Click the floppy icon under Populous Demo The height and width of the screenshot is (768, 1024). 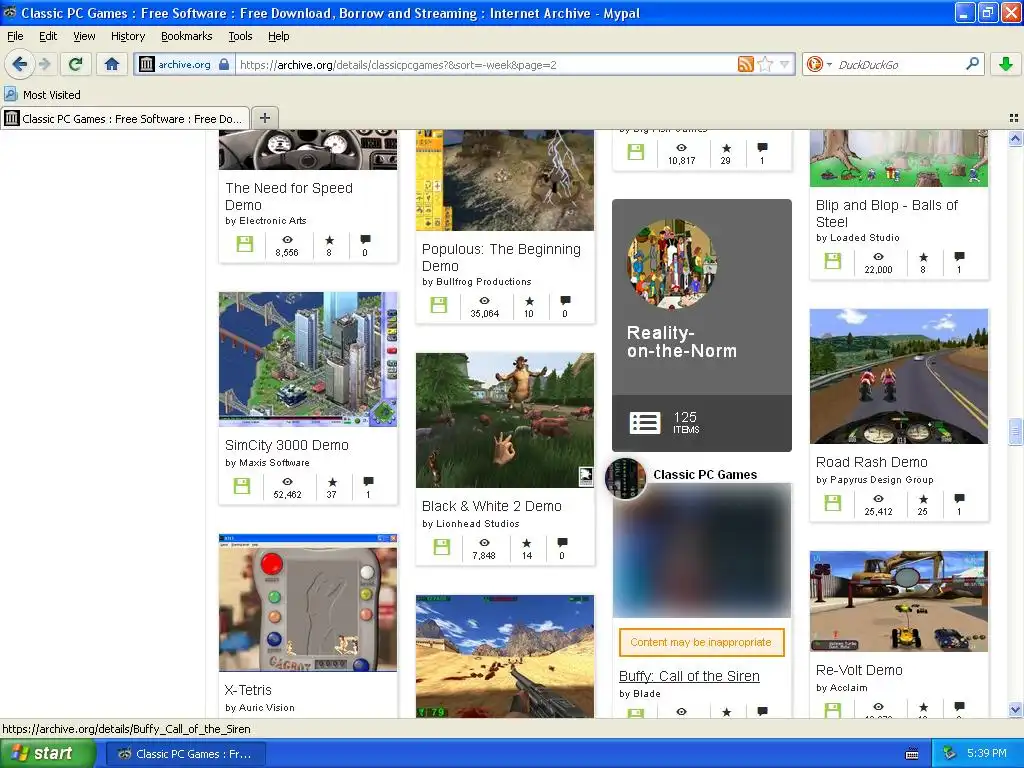point(439,305)
